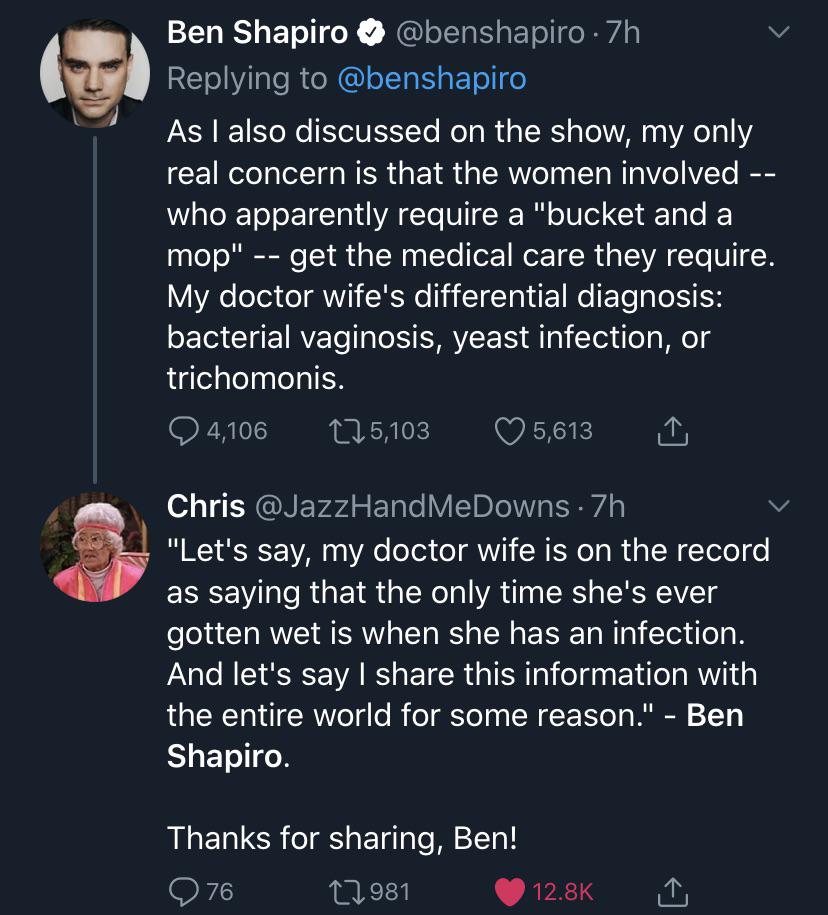
Task: Unlike Chris's tweet with 12.8K likes
Action: tap(511, 890)
